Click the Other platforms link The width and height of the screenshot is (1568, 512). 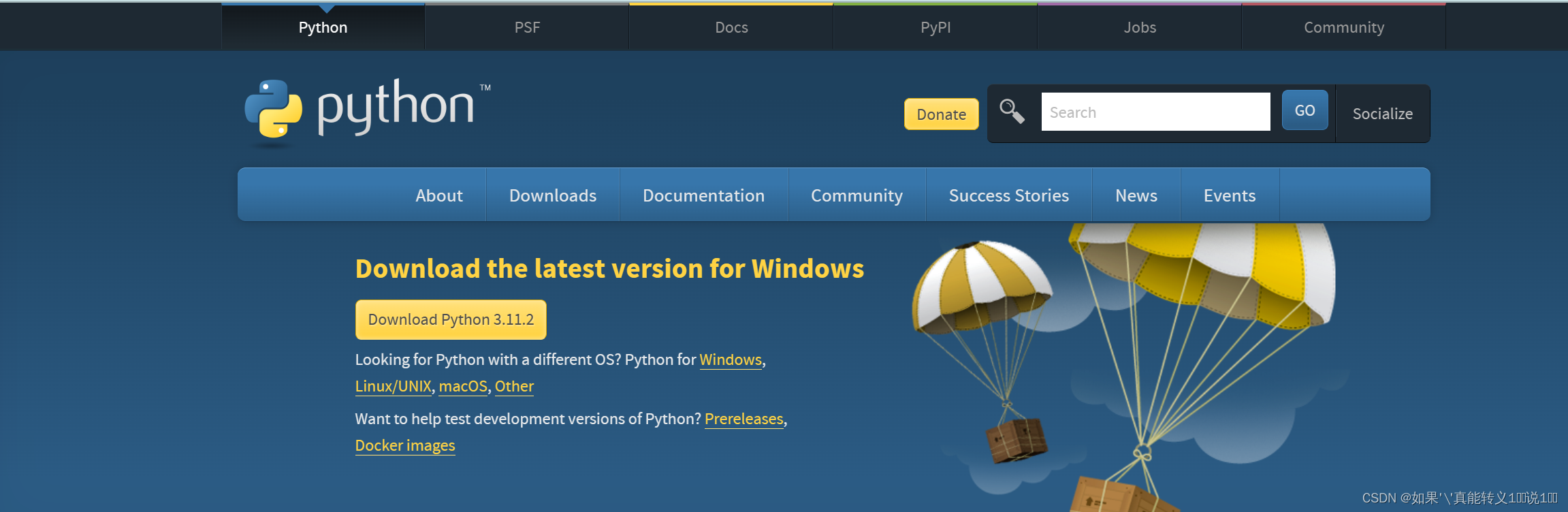pyautogui.click(x=514, y=386)
